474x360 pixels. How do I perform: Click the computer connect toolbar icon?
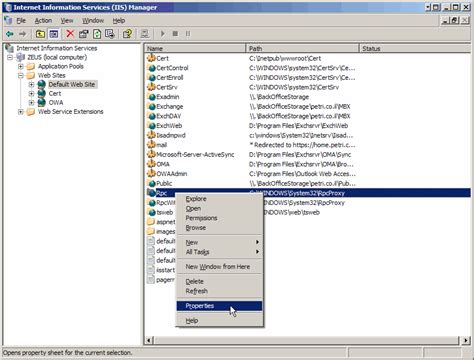[x=145, y=34]
